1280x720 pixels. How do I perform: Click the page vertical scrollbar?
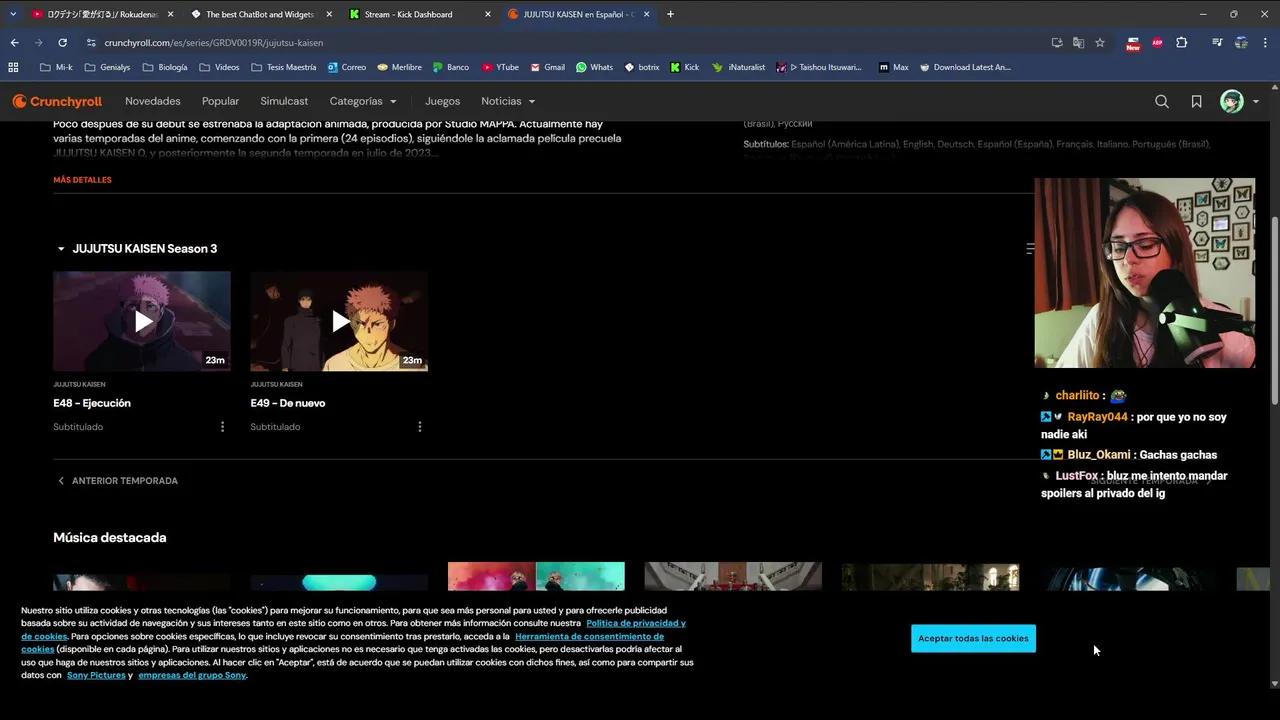tap(1274, 310)
